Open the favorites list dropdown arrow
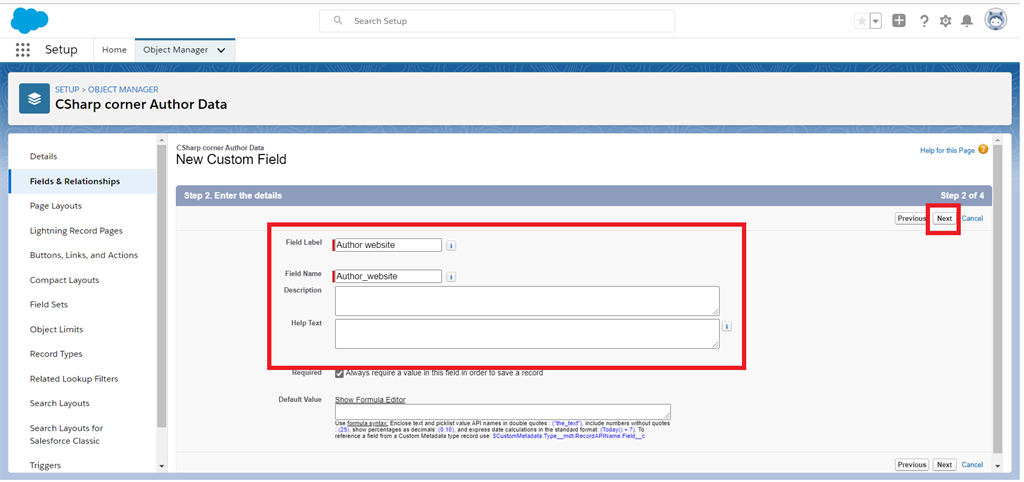The width and height of the screenshot is (1024, 482). click(x=876, y=21)
